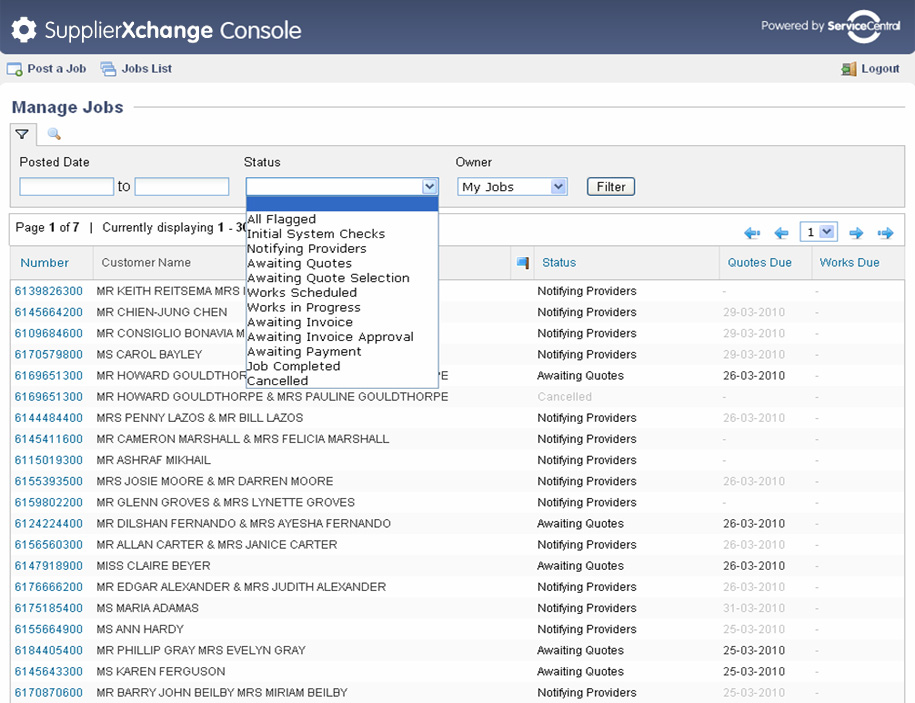The height and width of the screenshot is (703, 915).
Task: Click customer name MS MARIA ADAMAS
Action: point(147,608)
